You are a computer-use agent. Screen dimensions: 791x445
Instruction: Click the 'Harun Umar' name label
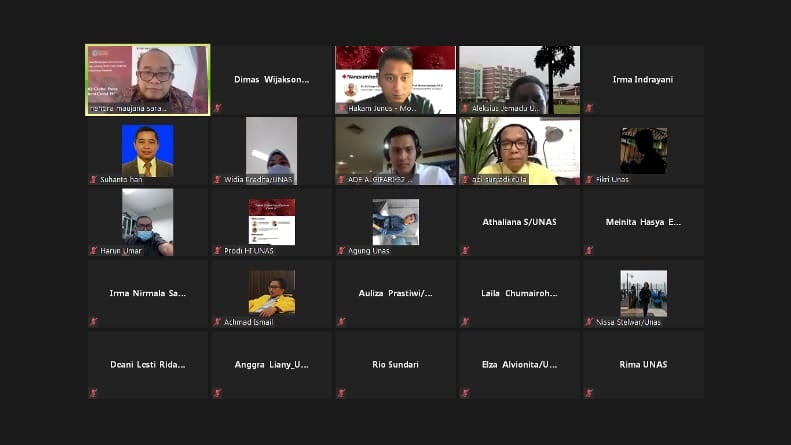pyautogui.click(x=121, y=250)
